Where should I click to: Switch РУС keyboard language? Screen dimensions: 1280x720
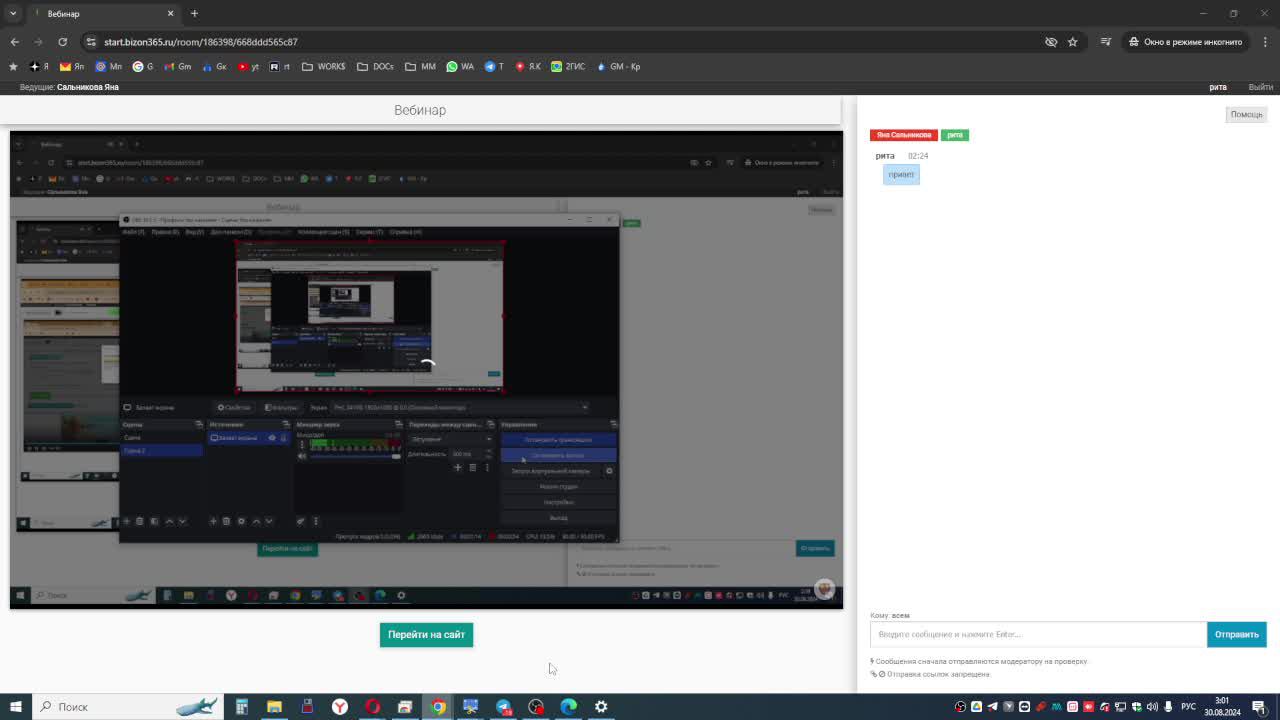(1189, 707)
